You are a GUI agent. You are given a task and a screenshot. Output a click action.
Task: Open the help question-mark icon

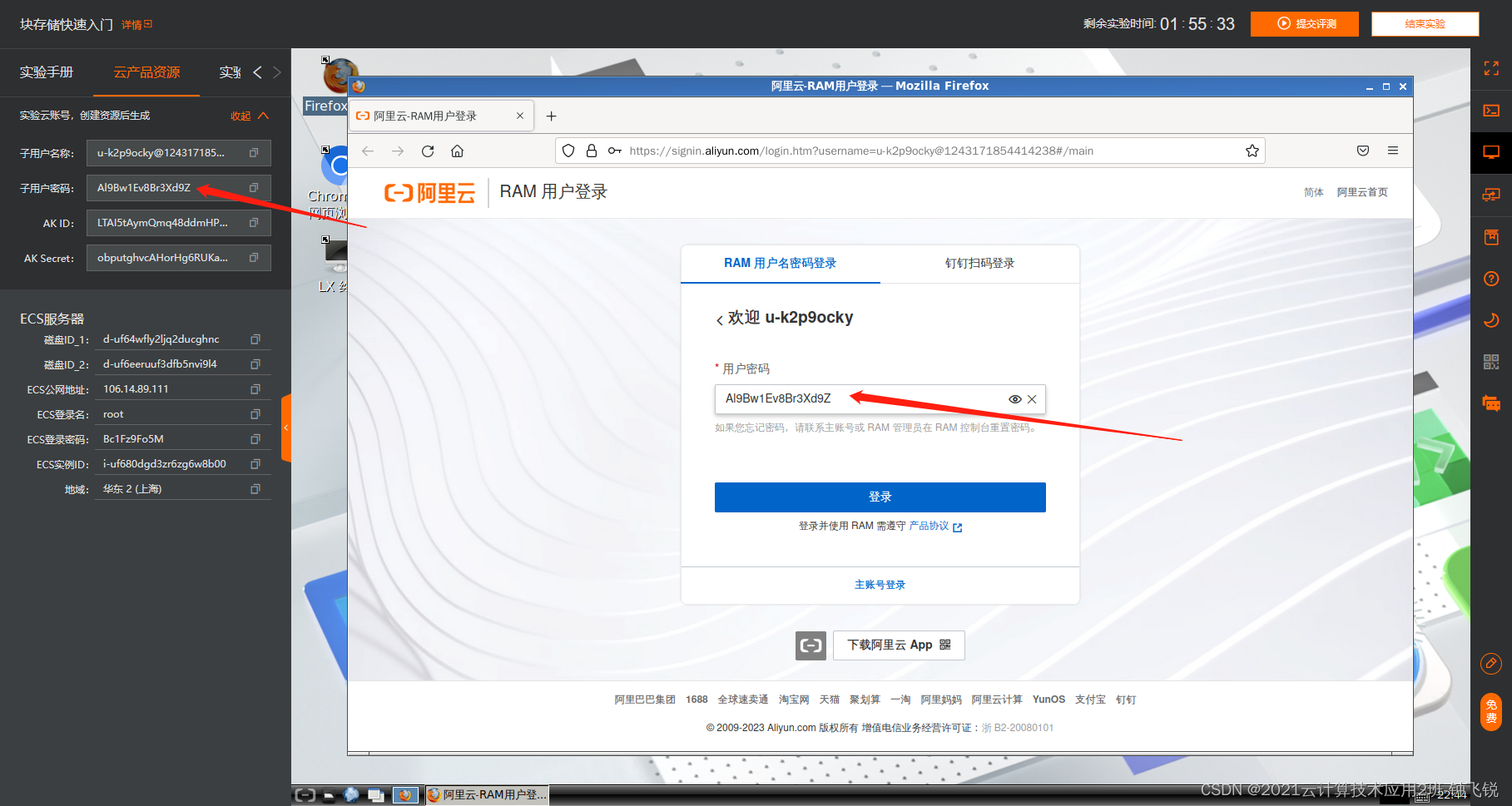pos(1491,279)
